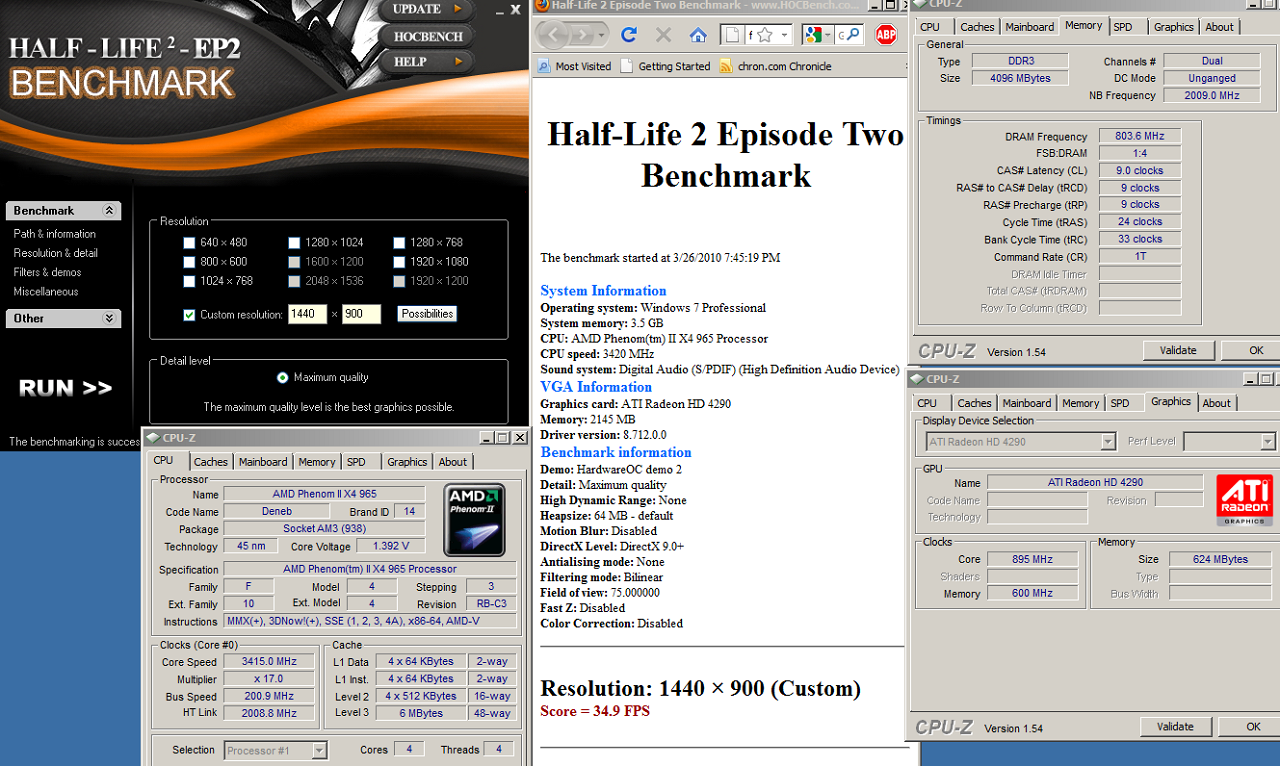Click the custom resolution width field
The image size is (1280, 766).
click(307, 314)
